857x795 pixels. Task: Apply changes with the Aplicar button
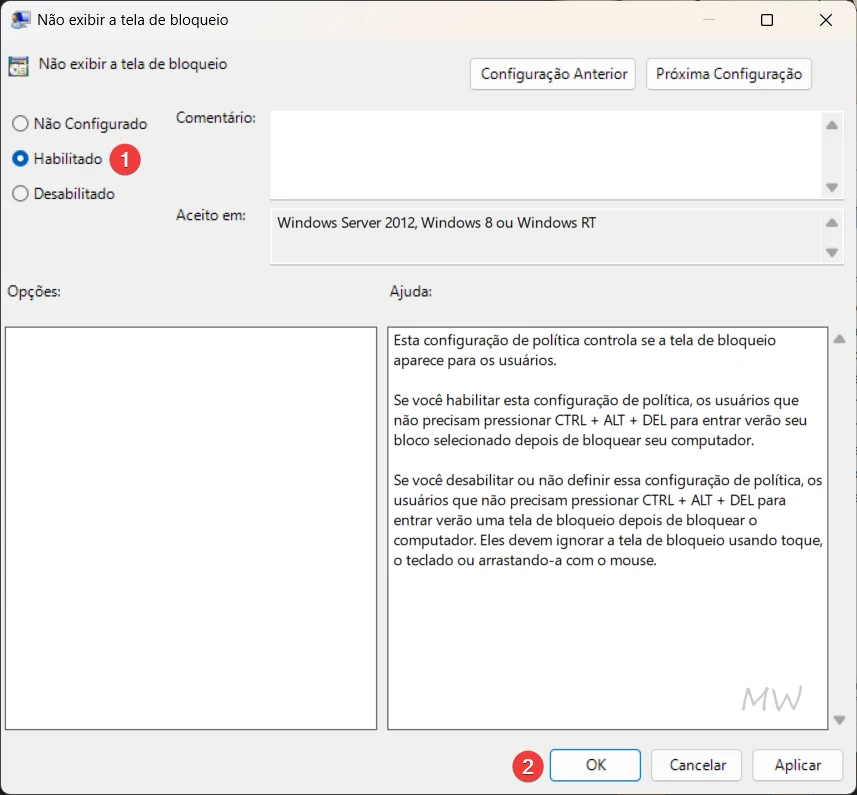point(798,764)
